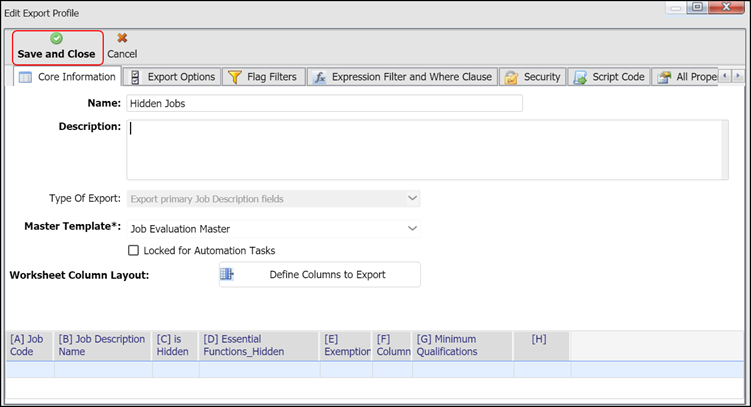Enable Locked for Automation Tasks checkbox
This screenshot has height=407, width=751.
(x=134, y=250)
